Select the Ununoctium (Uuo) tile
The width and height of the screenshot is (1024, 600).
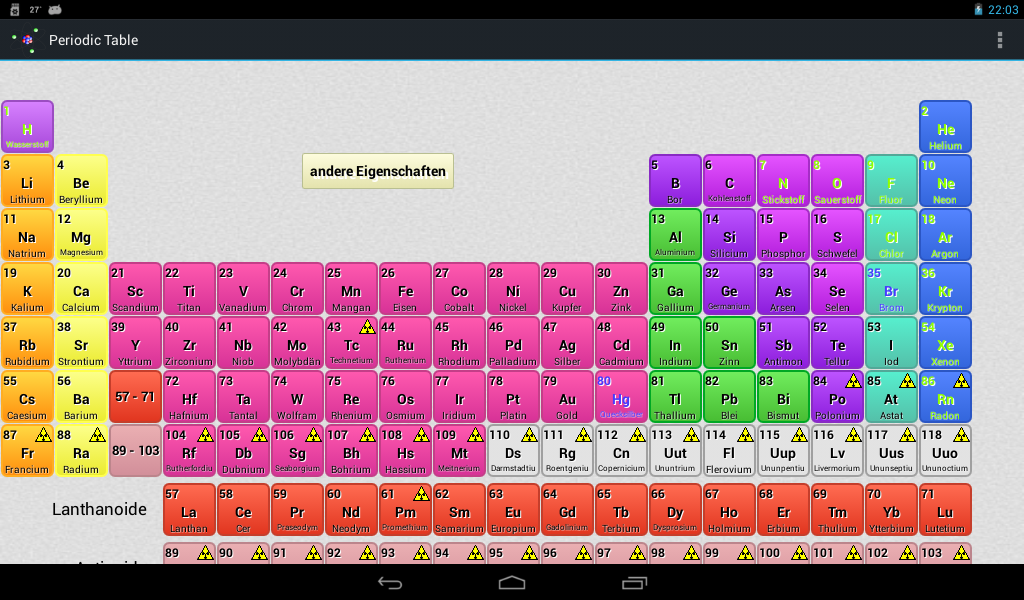tap(945, 450)
